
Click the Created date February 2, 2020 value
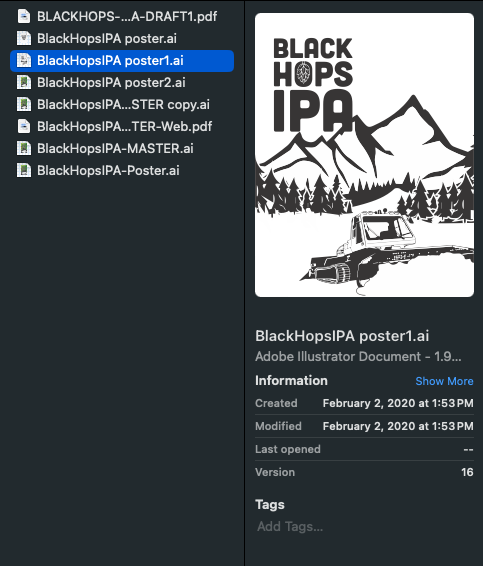coord(398,403)
